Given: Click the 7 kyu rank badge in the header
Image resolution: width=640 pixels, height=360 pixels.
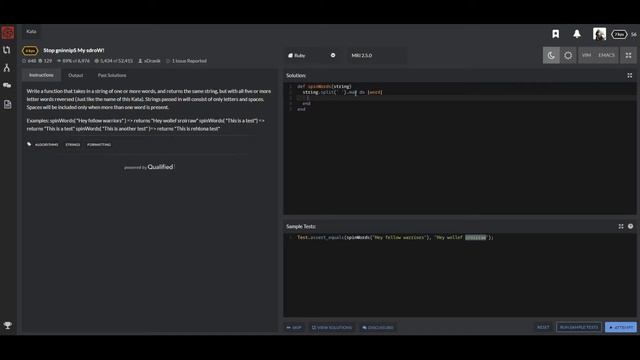Looking at the screenshot, I should 619,35.
